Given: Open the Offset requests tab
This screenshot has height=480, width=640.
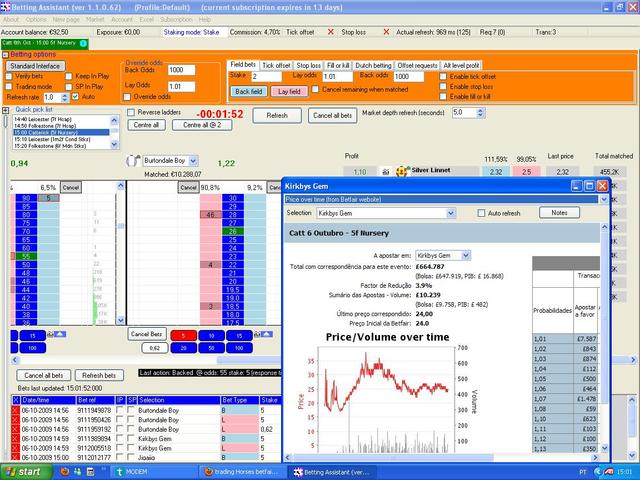Looking at the screenshot, I should pos(417,65).
